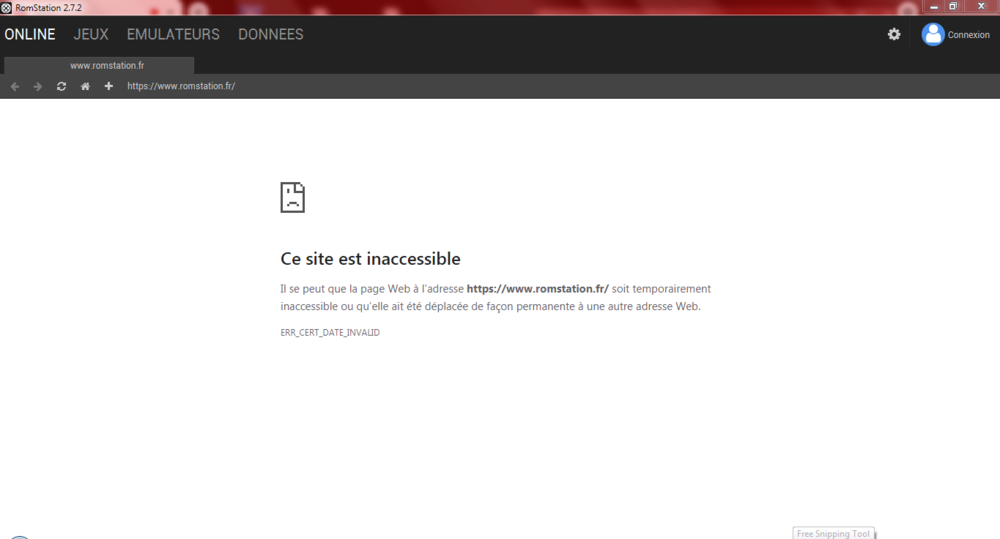Minimize the RomStation window
Screen dimensions: 1000x539
click(x=934, y=6)
